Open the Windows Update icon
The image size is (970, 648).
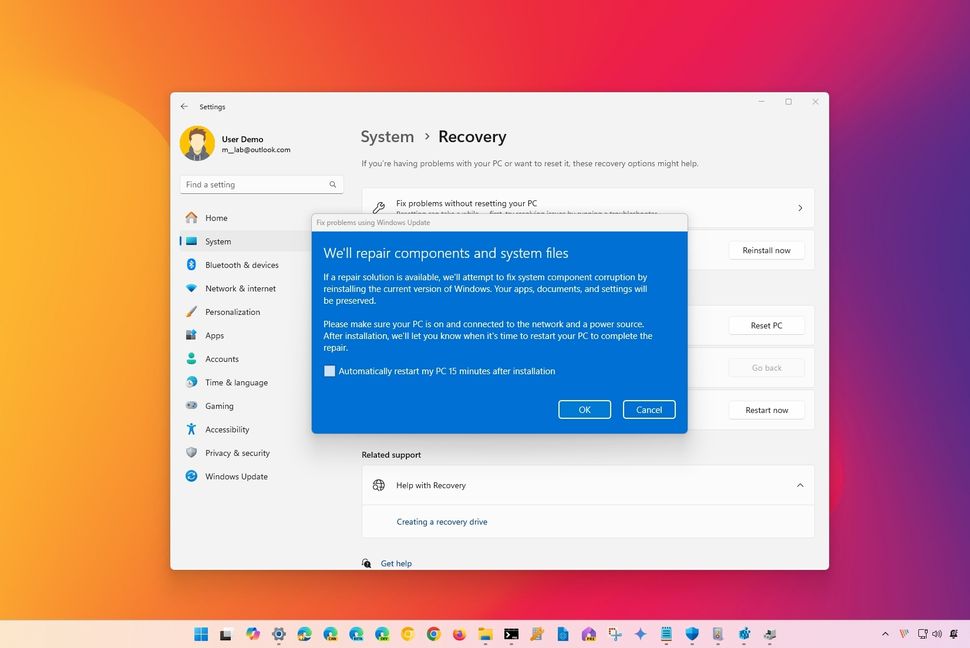(x=192, y=476)
